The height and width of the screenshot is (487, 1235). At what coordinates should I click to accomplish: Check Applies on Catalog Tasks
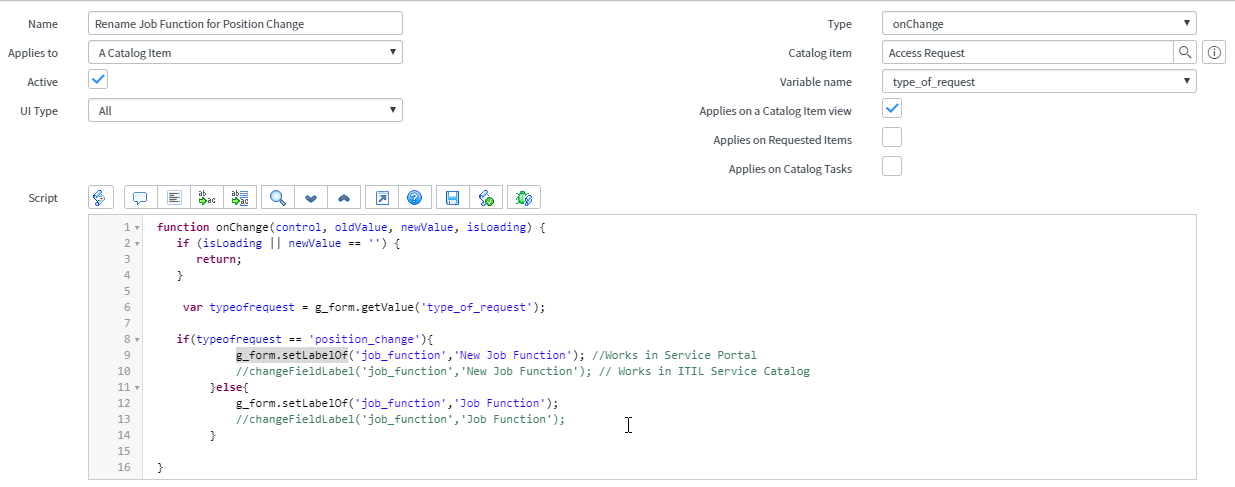[x=892, y=166]
